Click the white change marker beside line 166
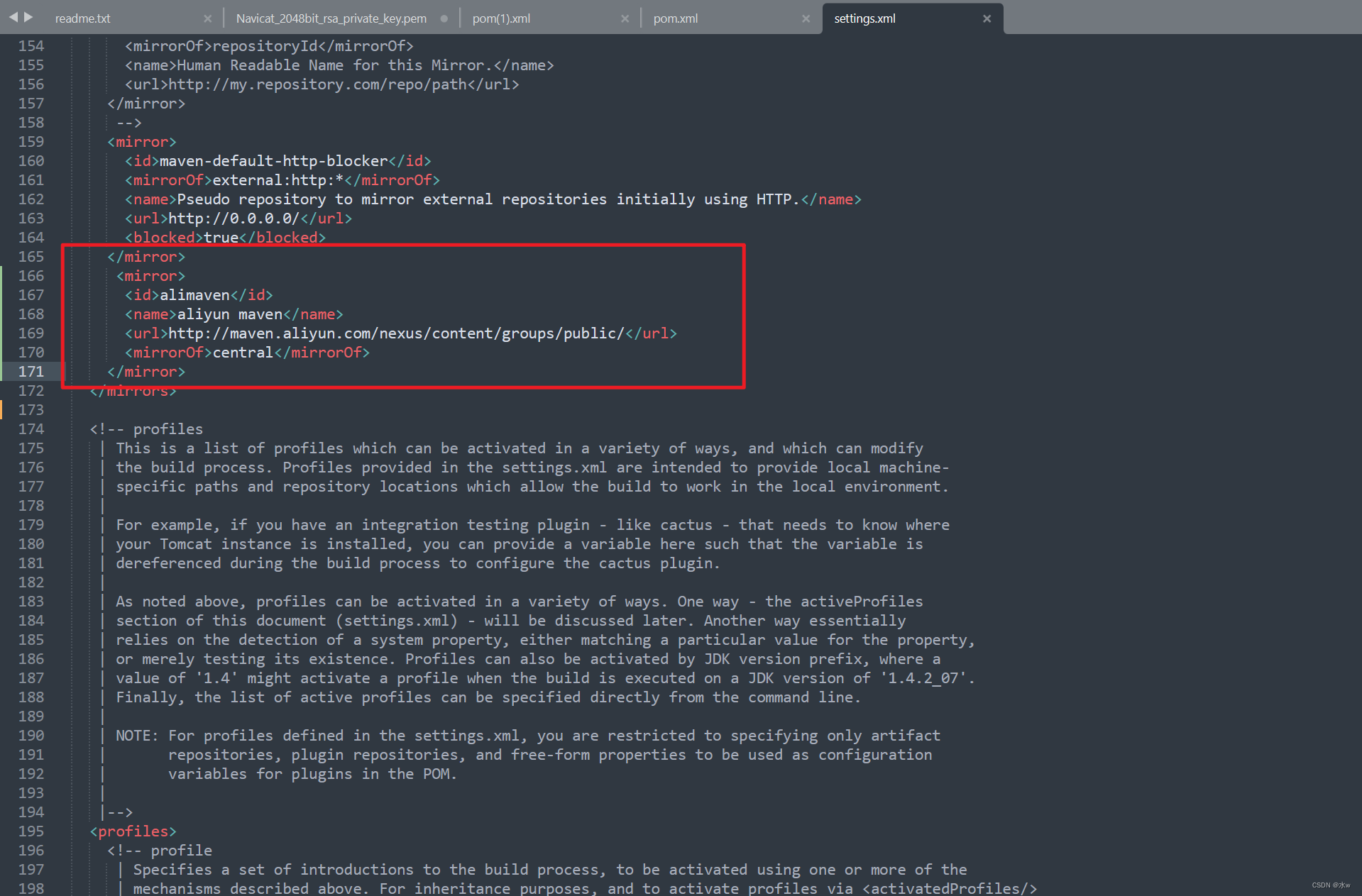Viewport: 1362px width, 896px height. (2, 276)
